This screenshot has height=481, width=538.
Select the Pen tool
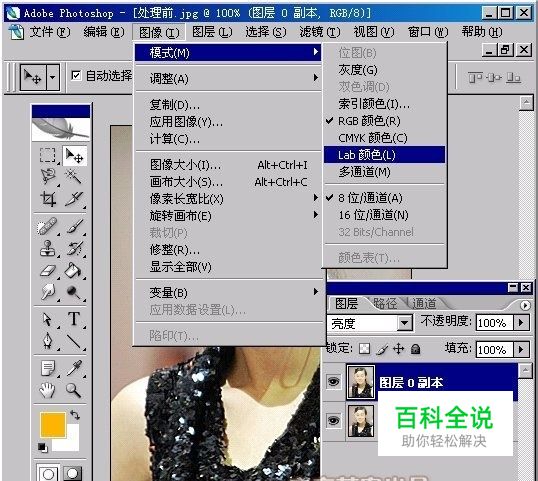(x=47, y=341)
